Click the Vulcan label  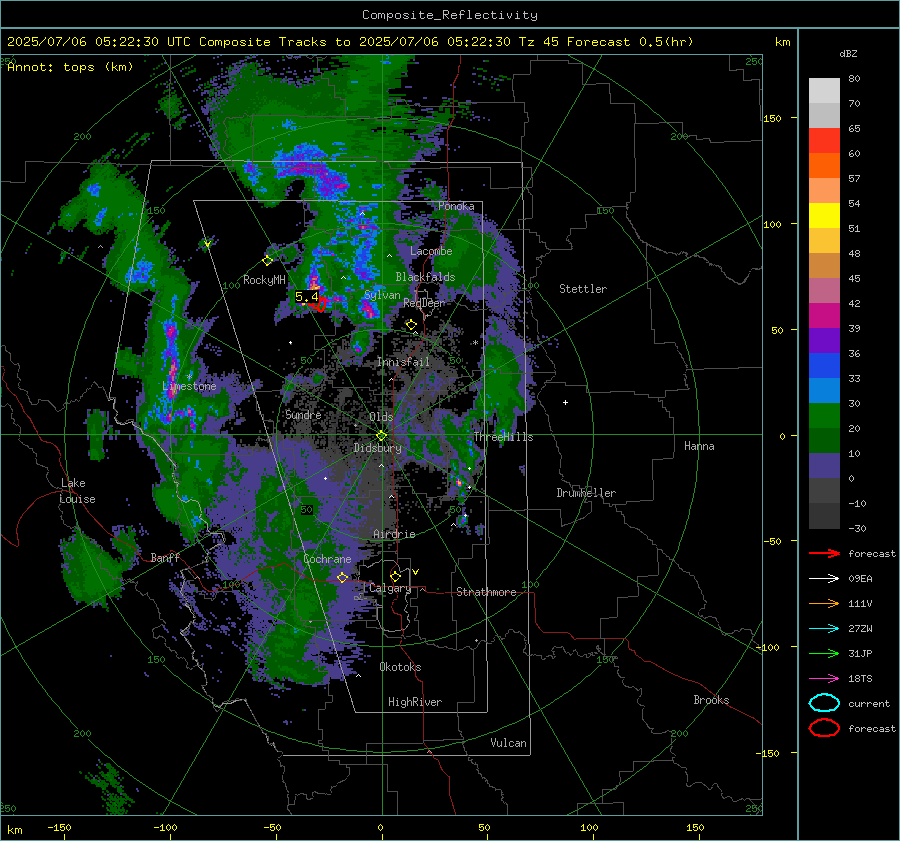509,743
